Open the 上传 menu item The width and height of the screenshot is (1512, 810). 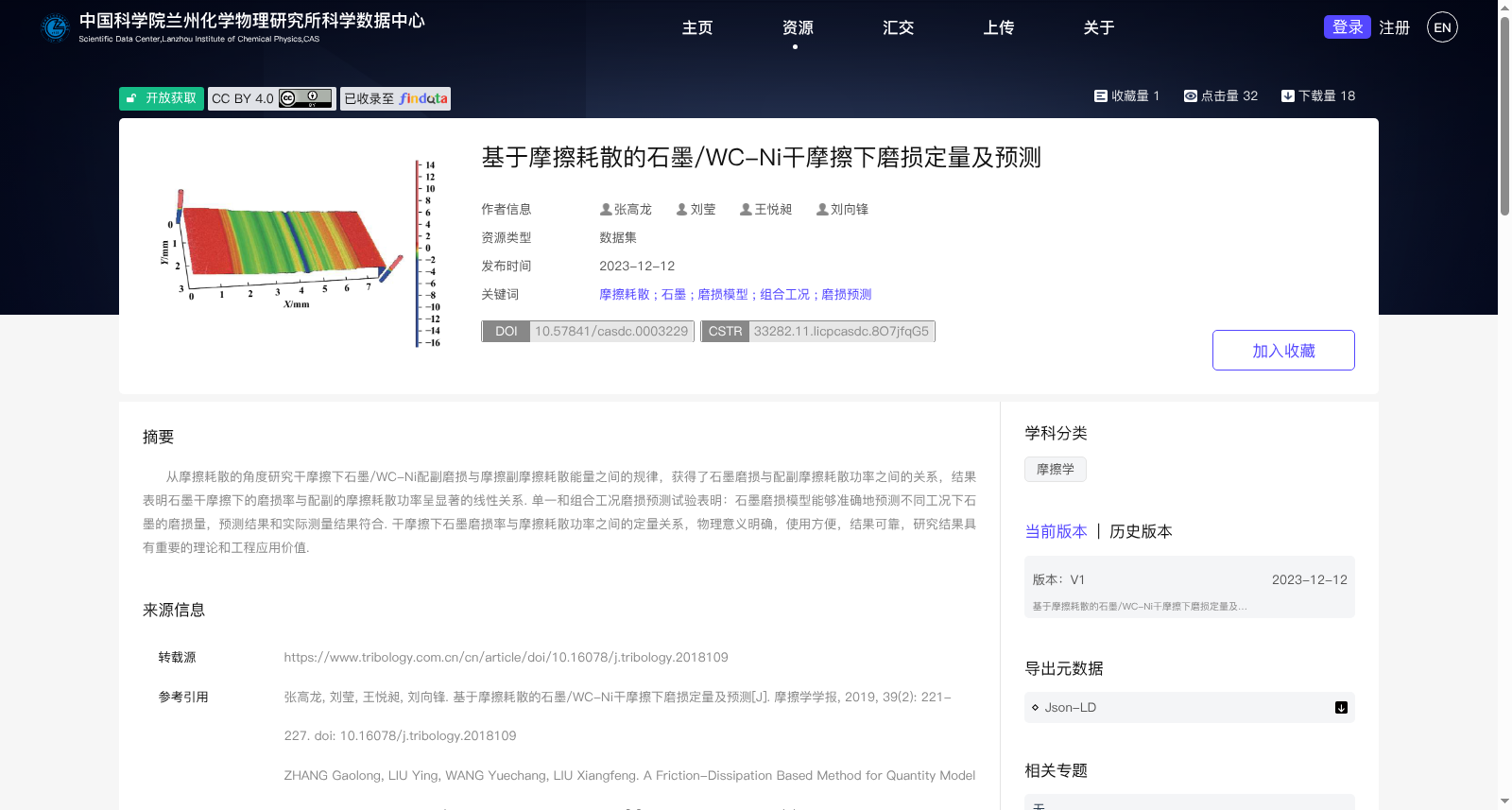(x=998, y=27)
